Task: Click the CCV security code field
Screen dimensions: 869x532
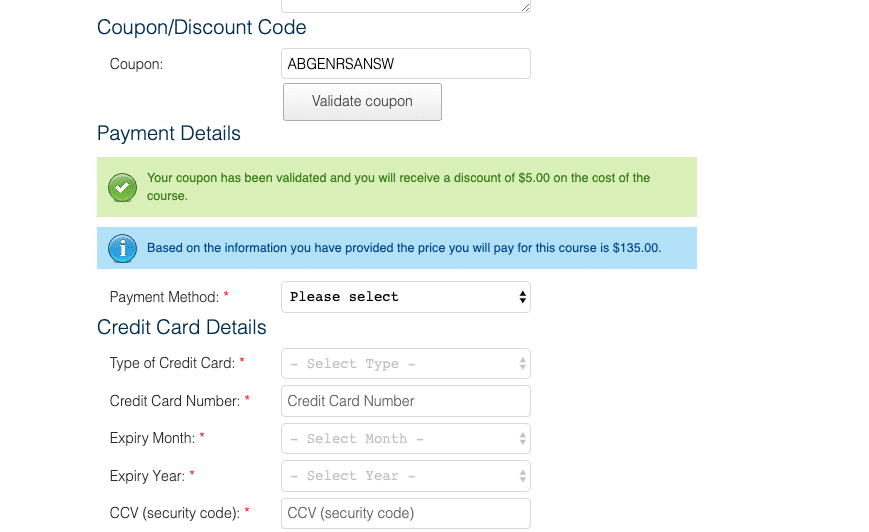Action: click(406, 513)
